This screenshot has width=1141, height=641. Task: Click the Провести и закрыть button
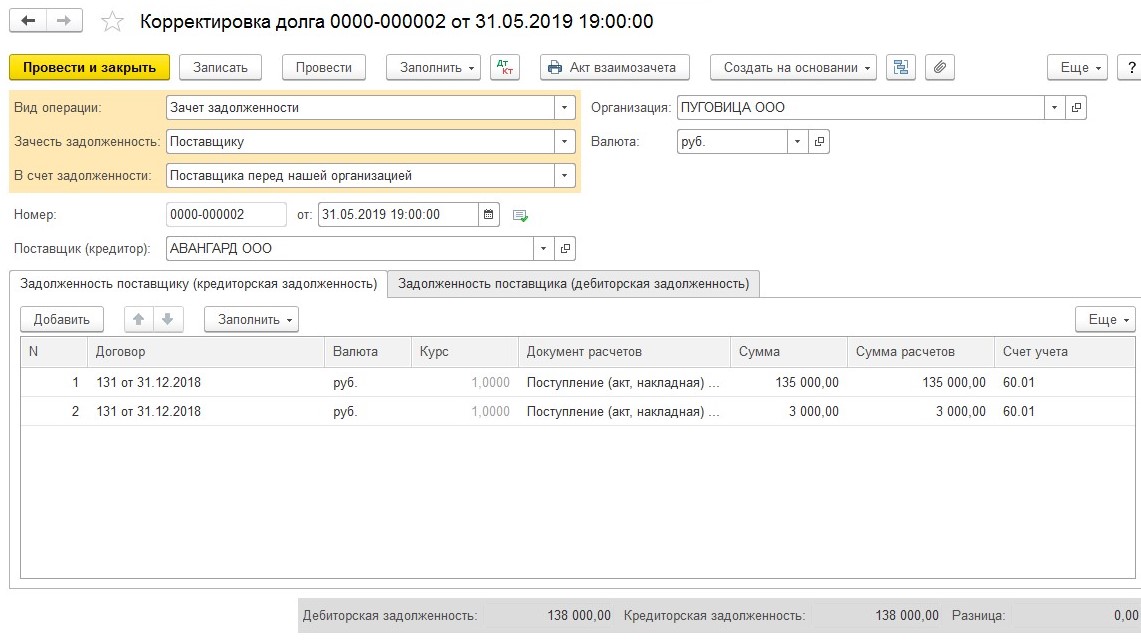click(89, 67)
